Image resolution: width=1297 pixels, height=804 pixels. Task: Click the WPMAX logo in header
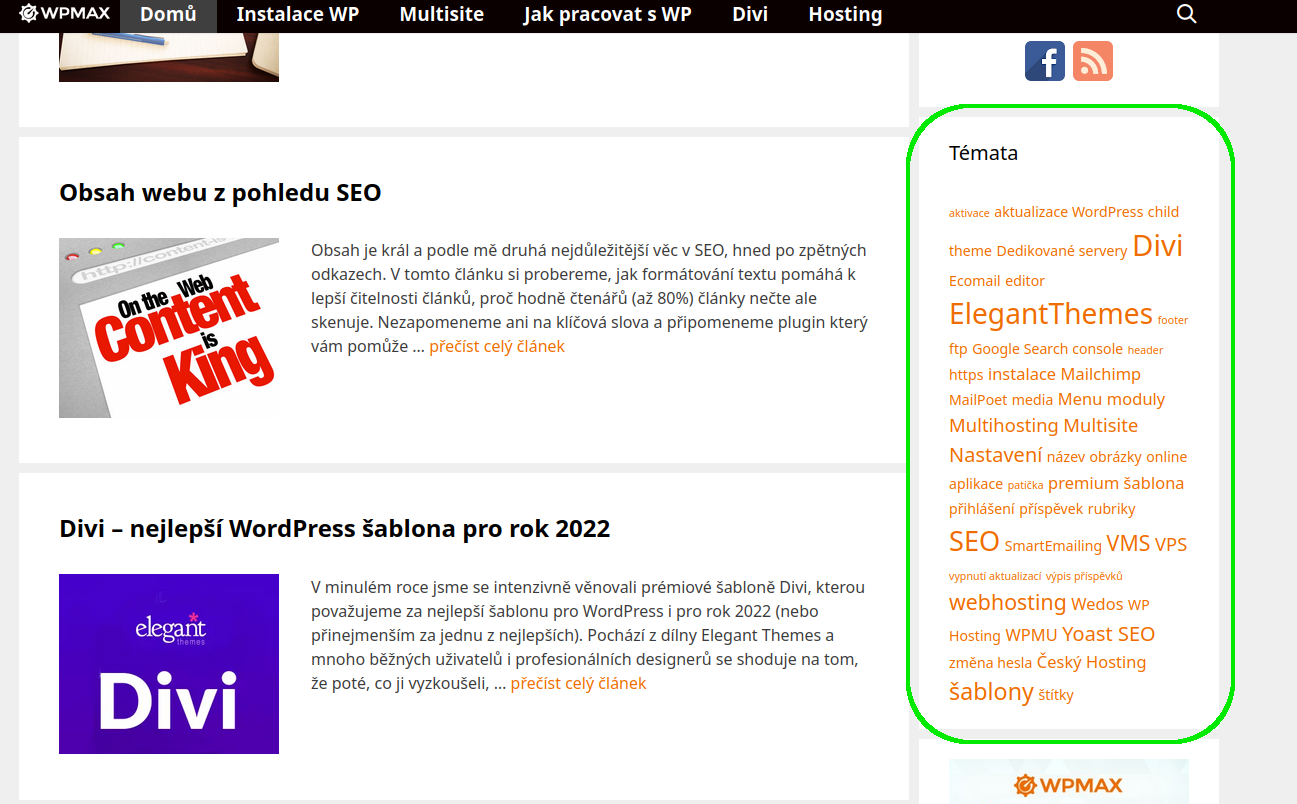click(65, 13)
